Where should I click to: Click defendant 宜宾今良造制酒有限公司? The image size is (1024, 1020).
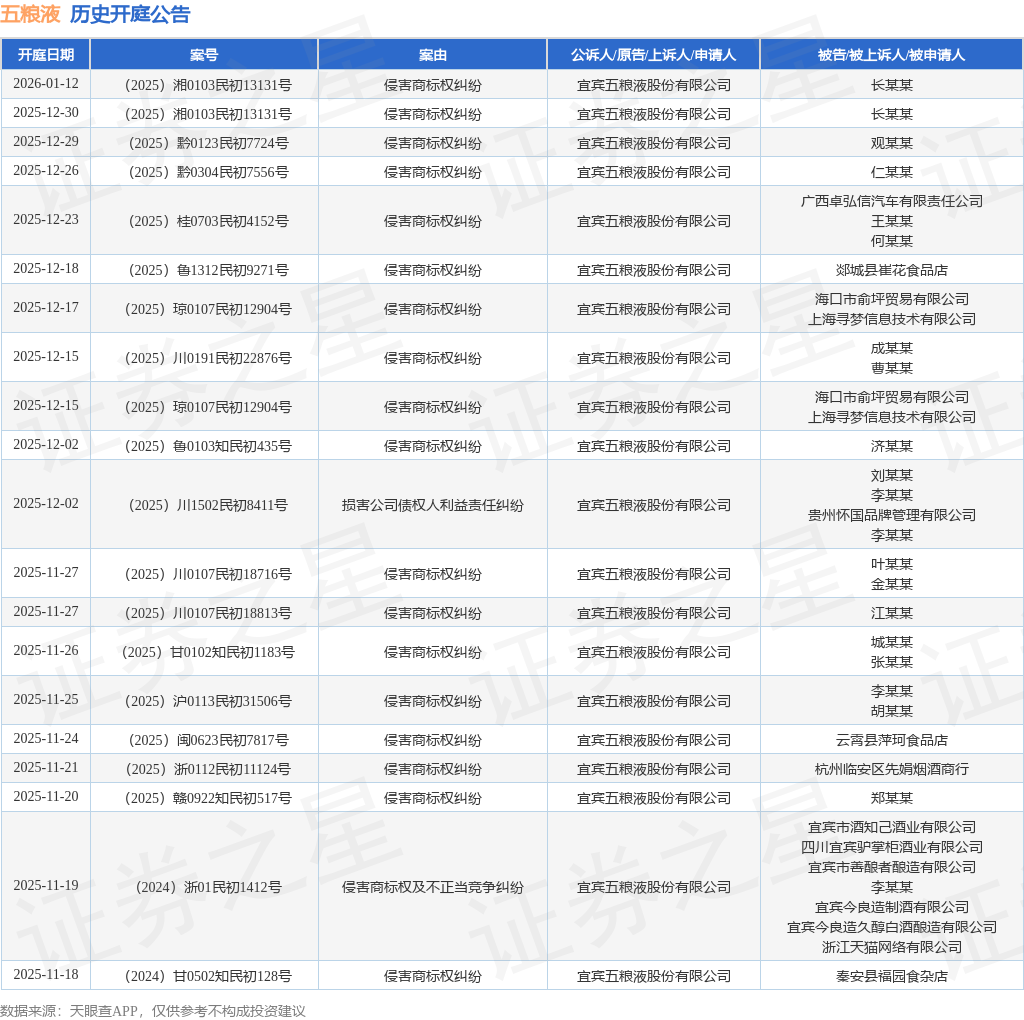(891, 908)
